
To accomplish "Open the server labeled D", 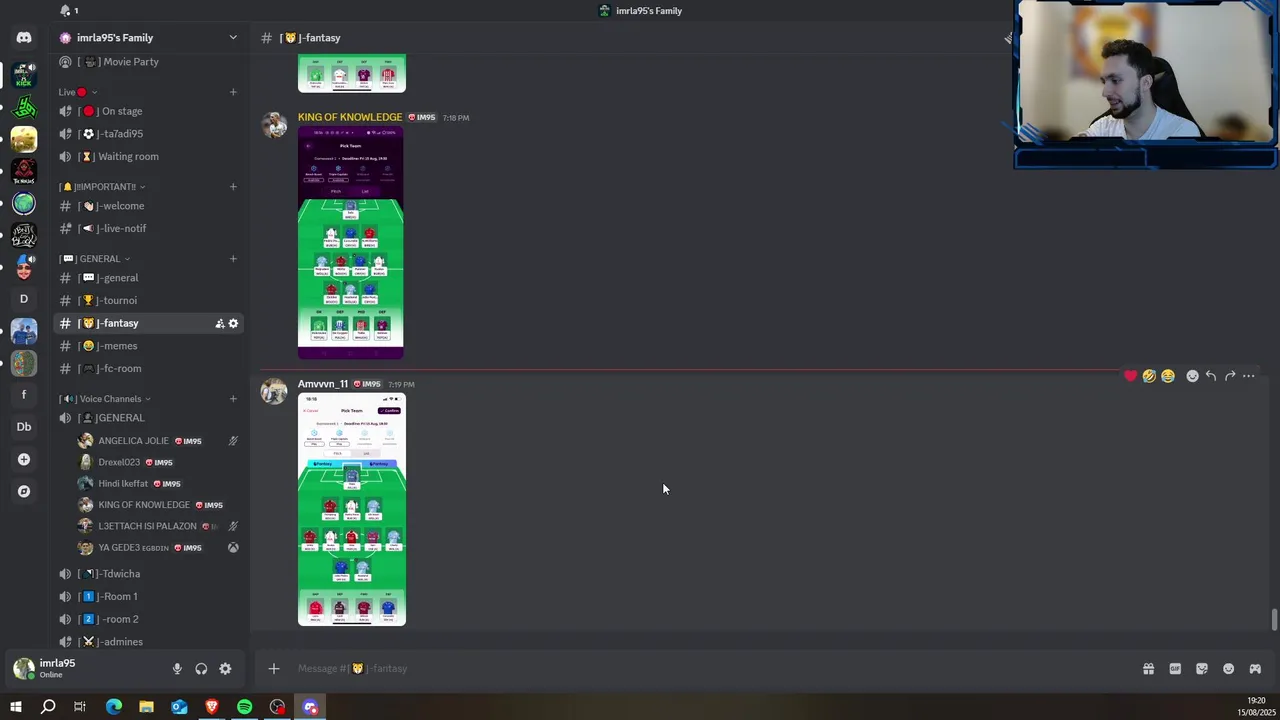I will click(x=24, y=299).
